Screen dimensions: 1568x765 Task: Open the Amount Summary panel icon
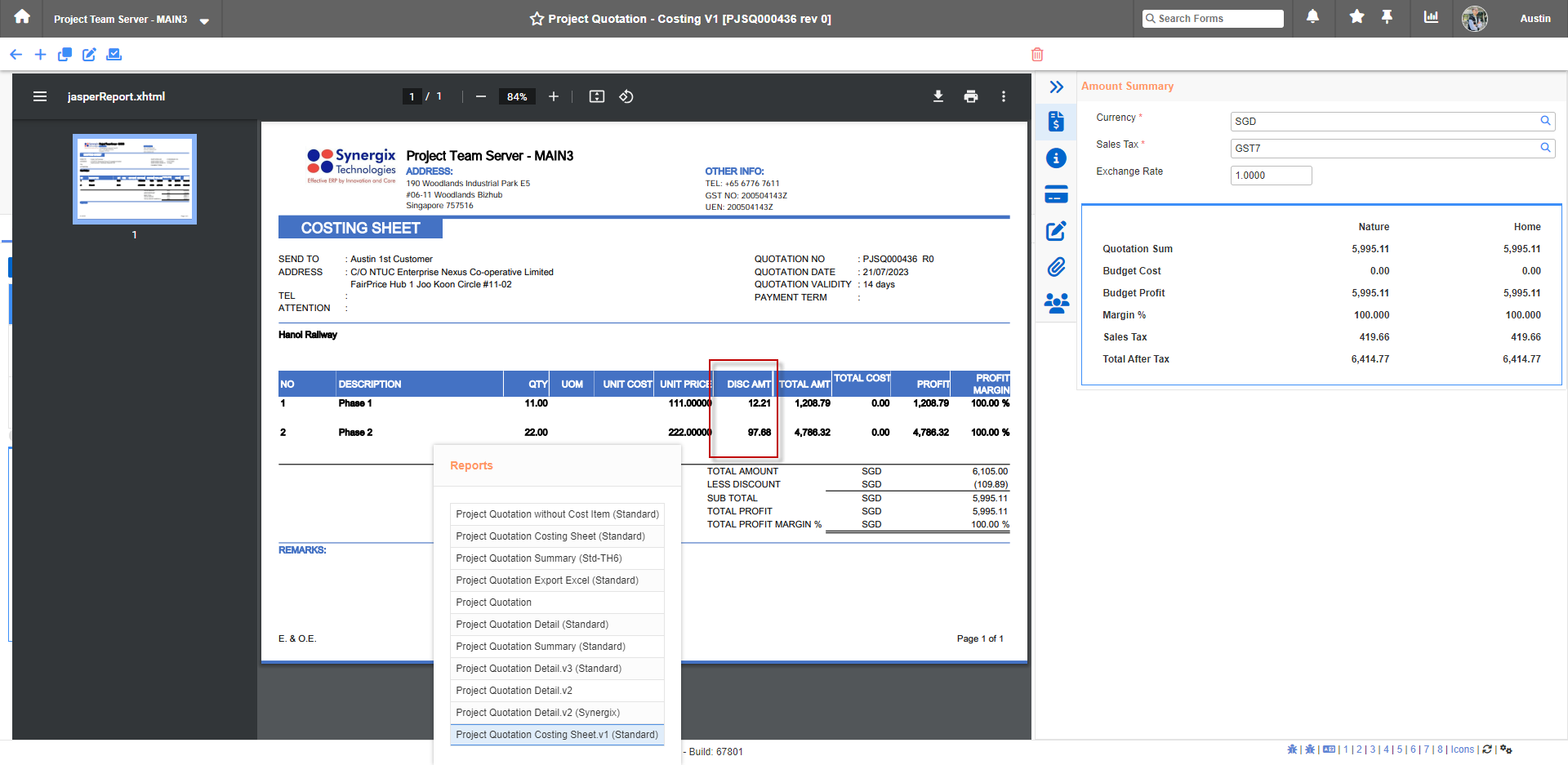coord(1056,121)
